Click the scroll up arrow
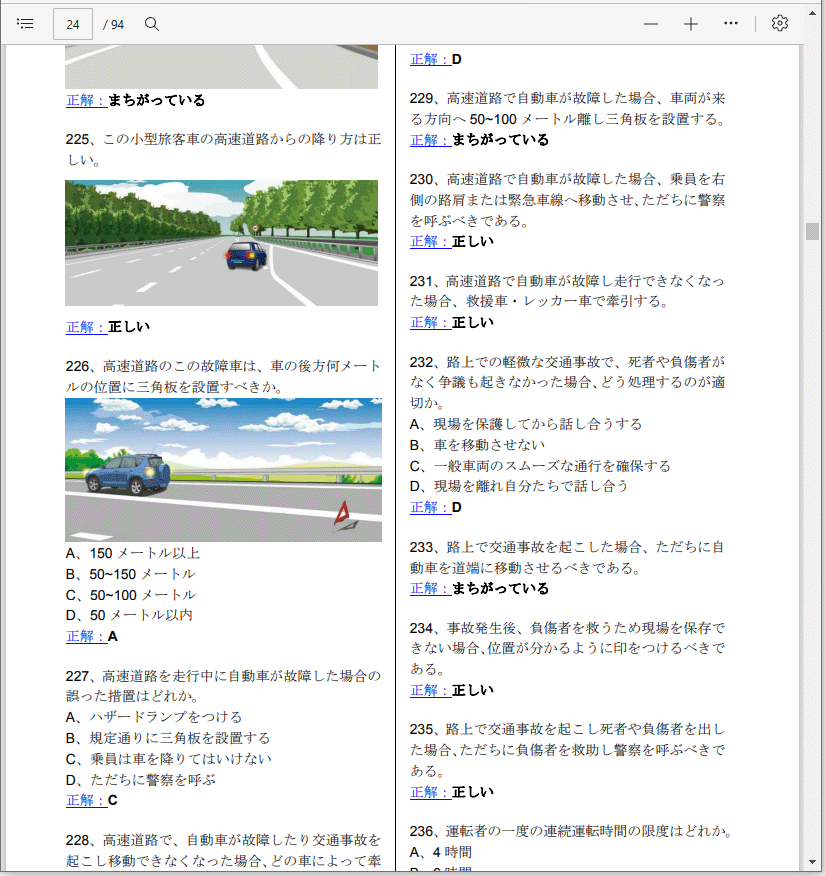 pyautogui.click(x=812, y=53)
